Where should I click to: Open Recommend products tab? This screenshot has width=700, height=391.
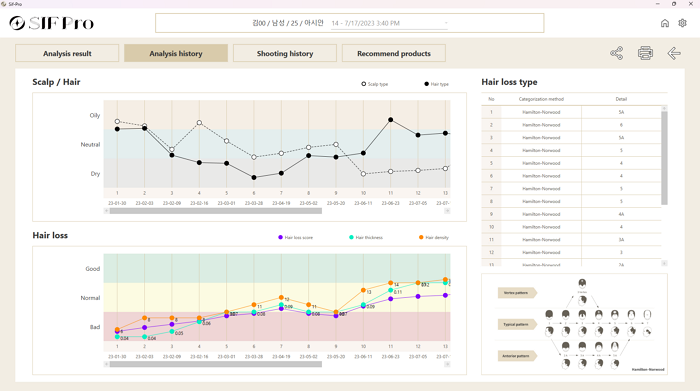[394, 53]
